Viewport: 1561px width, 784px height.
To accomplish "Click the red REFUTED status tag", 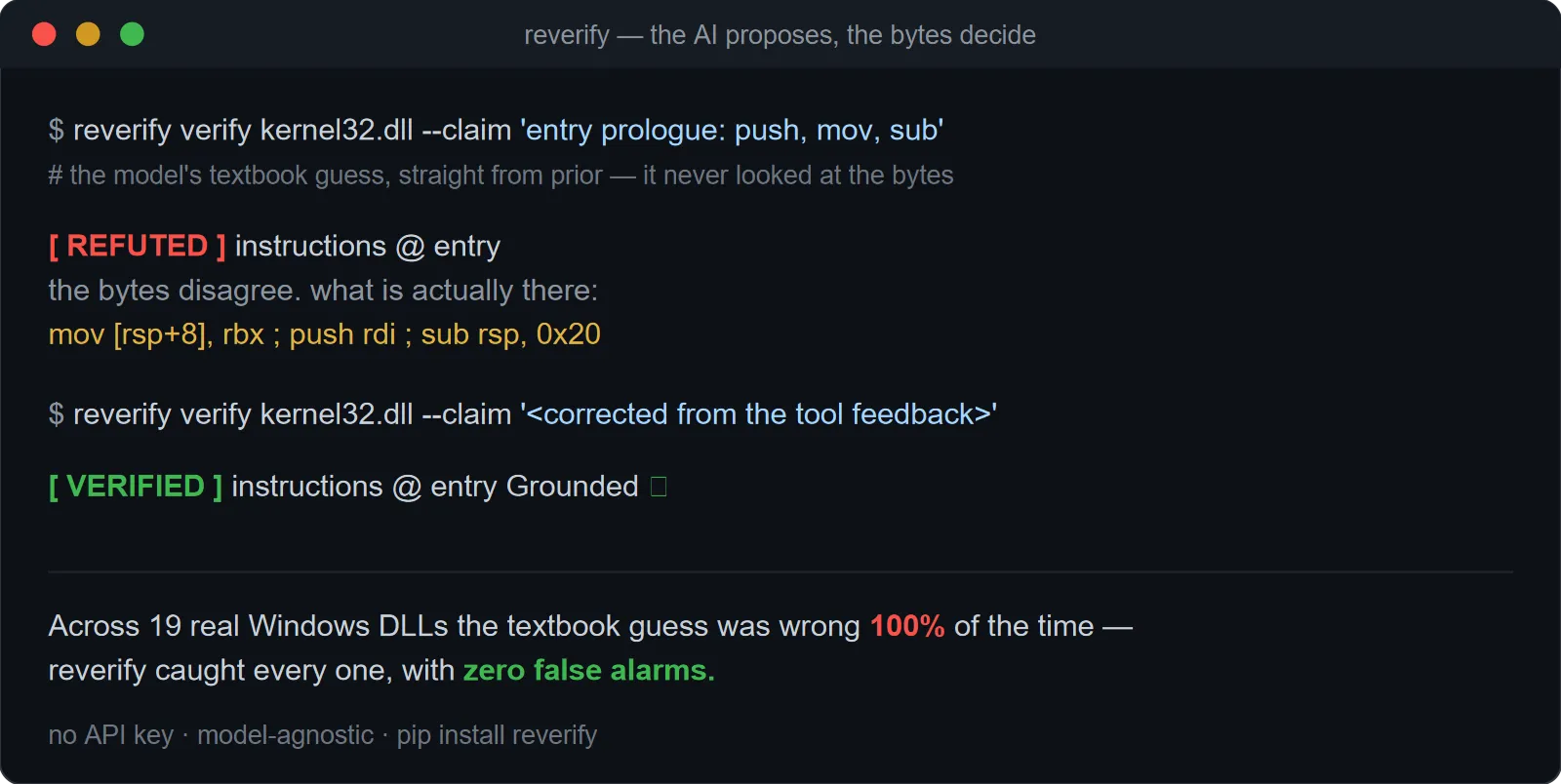I will pos(138,246).
